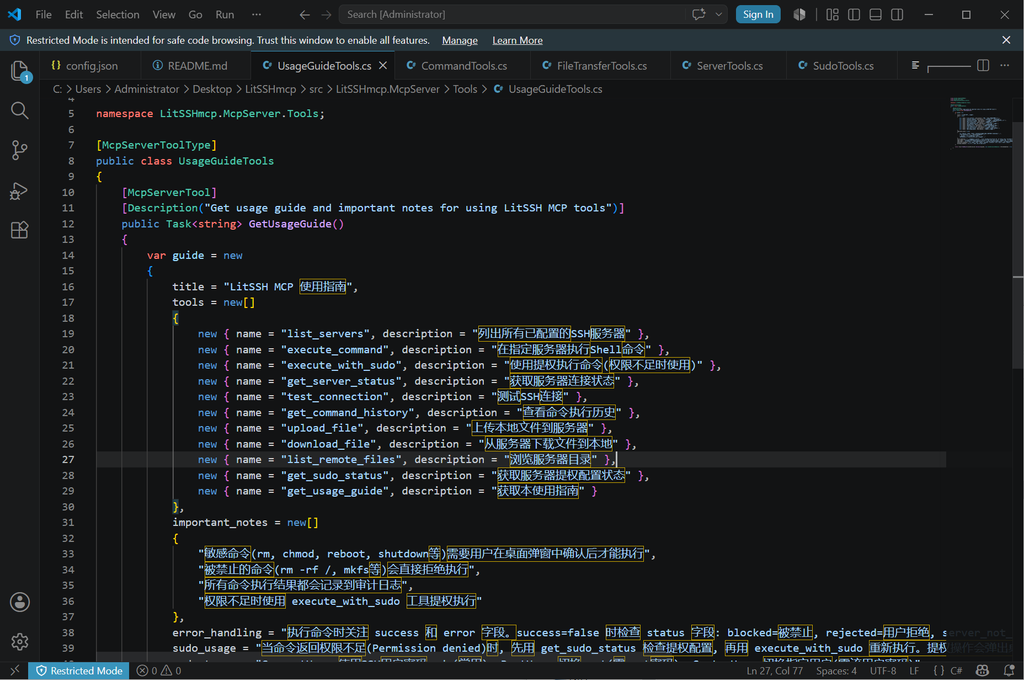
Task: Toggle Secondary Side Bar visibility
Action: tap(897, 14)
